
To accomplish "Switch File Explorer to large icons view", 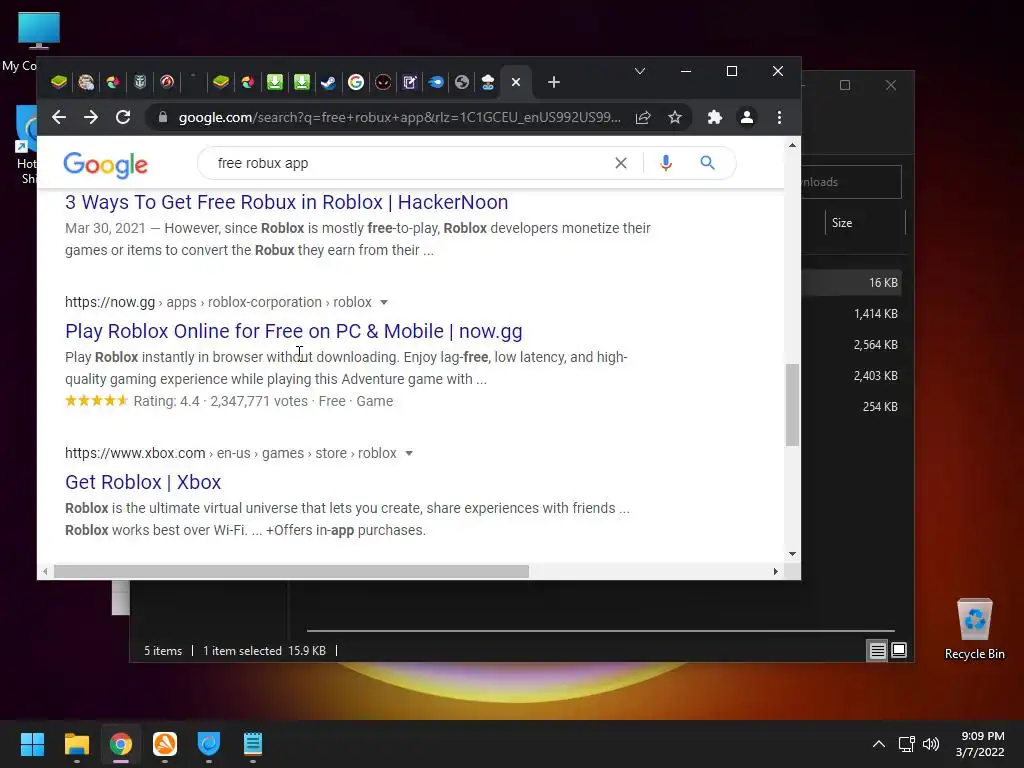I will [x=899, y=650].
